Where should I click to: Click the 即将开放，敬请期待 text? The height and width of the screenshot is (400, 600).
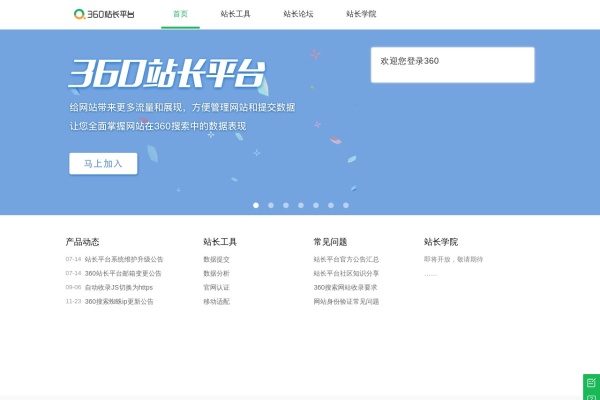pos(453,260)
